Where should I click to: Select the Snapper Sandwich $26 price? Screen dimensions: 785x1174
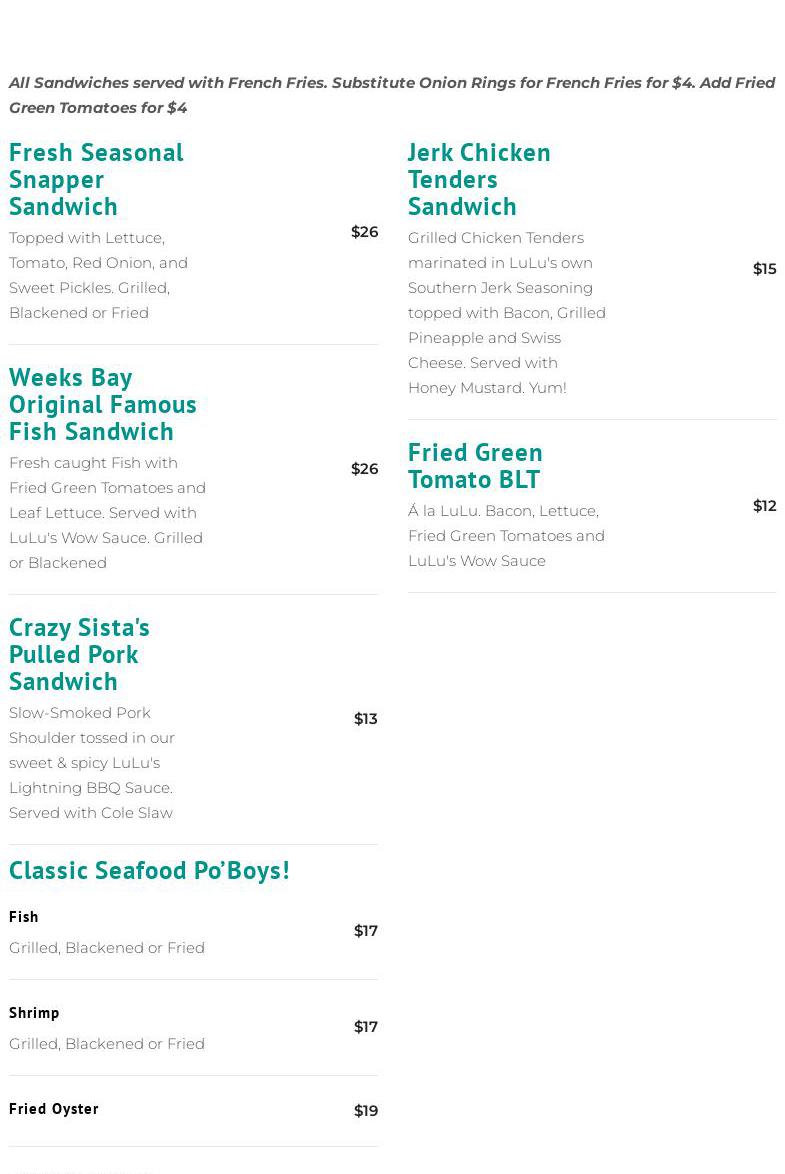click(x=364, y=232)
